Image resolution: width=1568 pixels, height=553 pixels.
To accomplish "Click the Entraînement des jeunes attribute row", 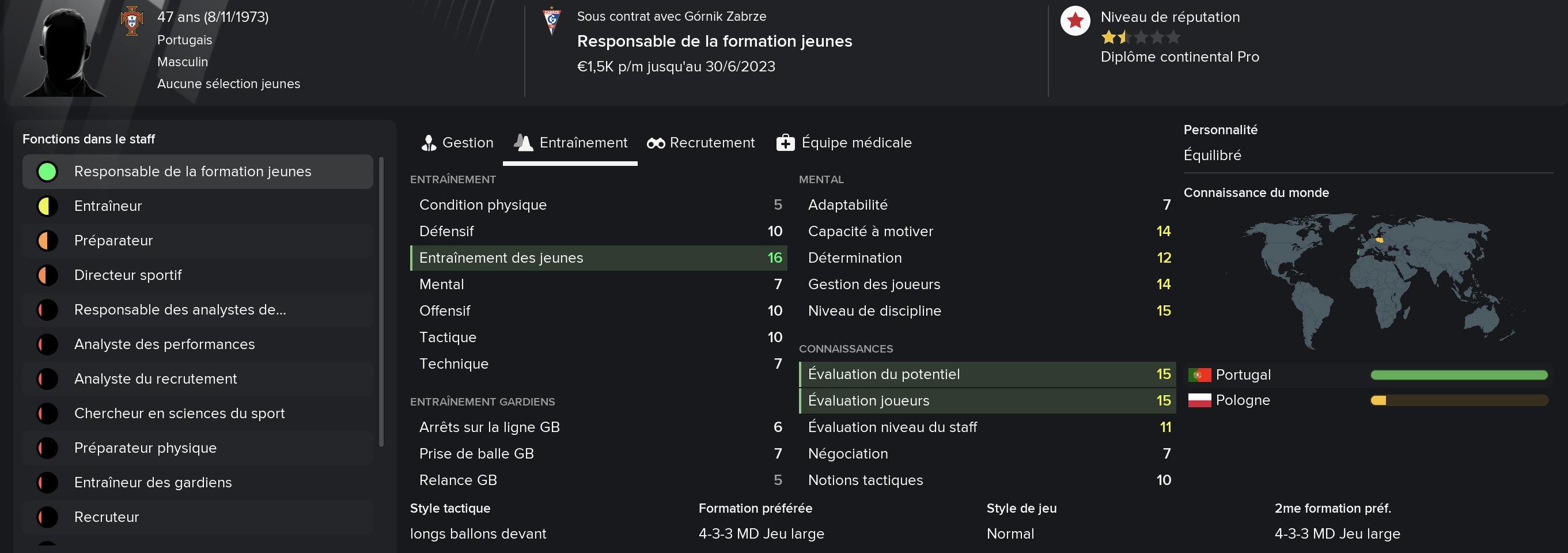I will [599, 258].
